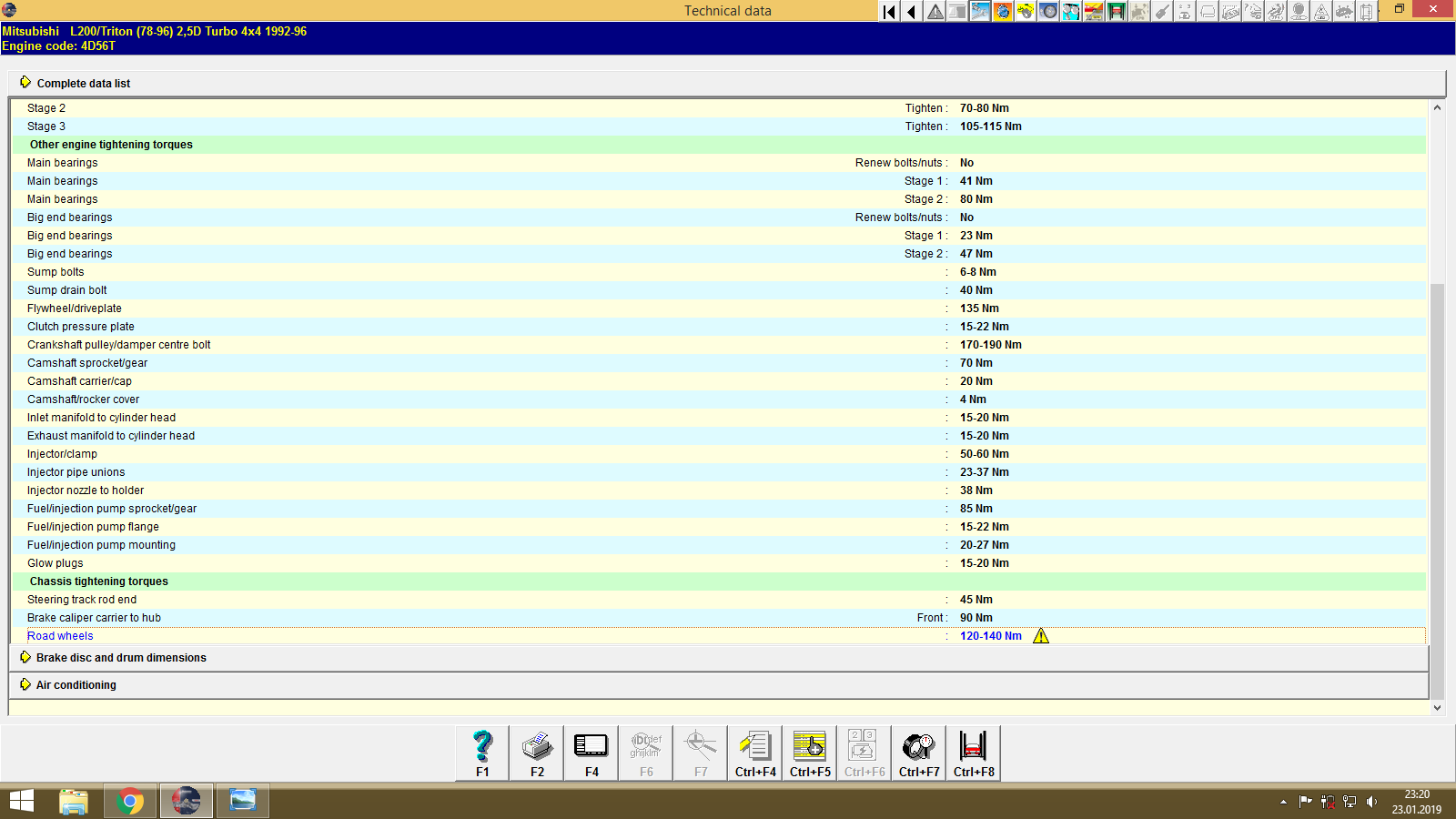The image size is (1456, 819).
Task: Click the F4 full-screen display icon
Action: click(591, 752)
